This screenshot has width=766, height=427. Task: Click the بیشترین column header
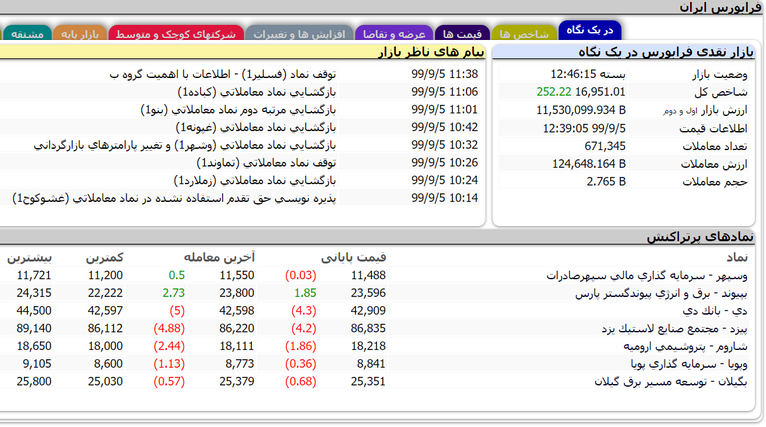[29, 257]
